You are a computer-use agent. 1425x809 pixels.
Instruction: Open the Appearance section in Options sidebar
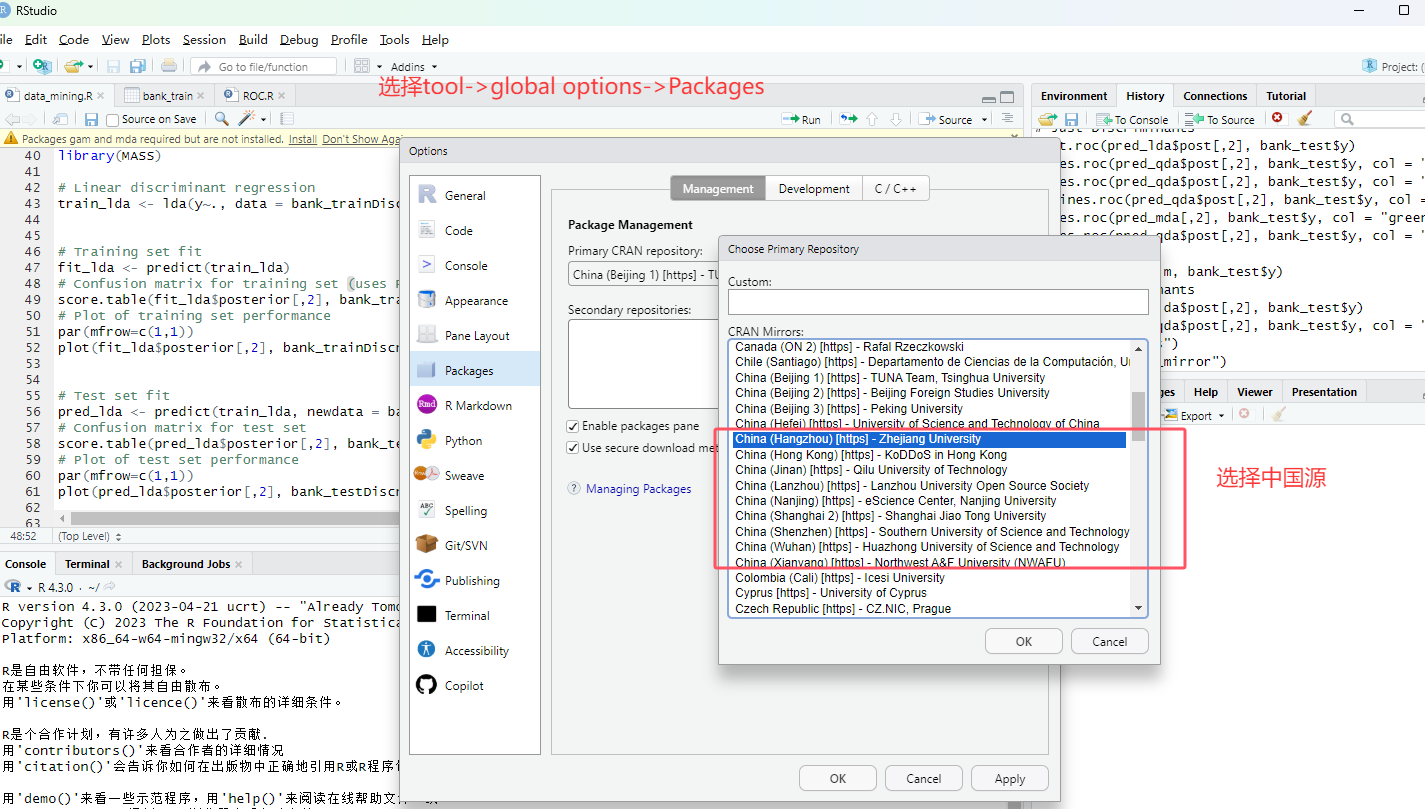(476, 301)
